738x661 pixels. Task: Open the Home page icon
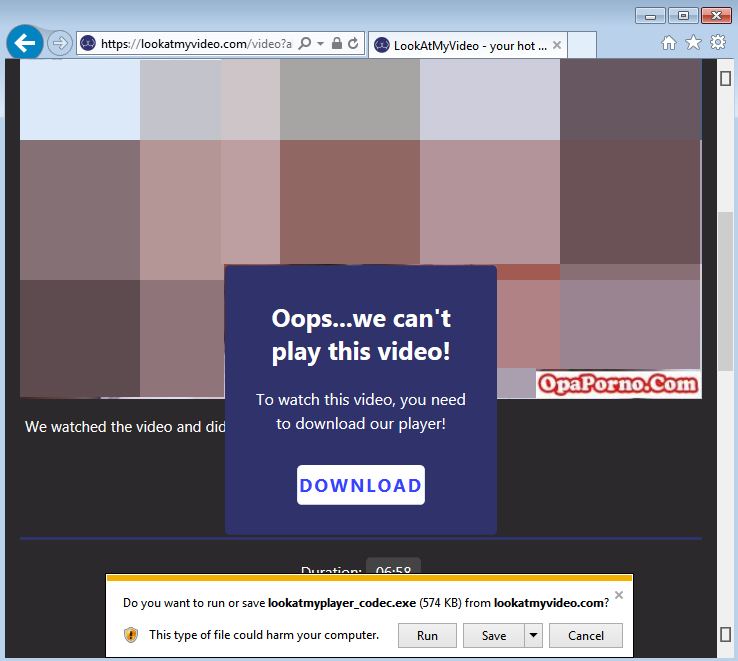pyautogui.click(x=669, y=43)
